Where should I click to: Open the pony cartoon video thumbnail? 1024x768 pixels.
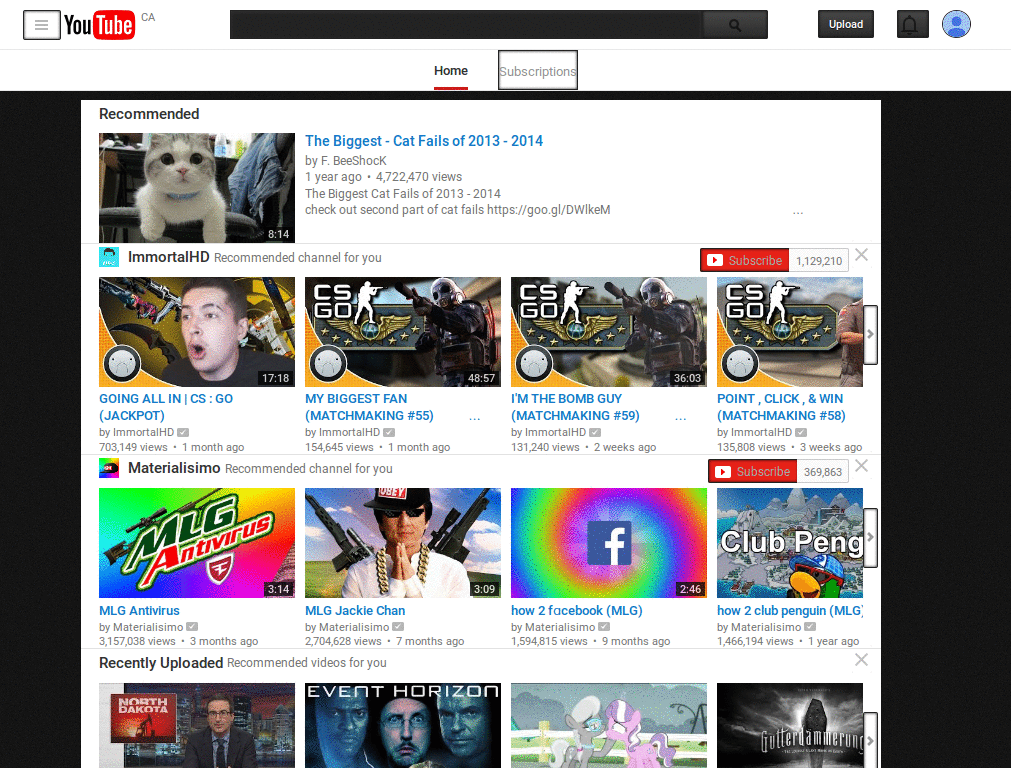point(609,726)
